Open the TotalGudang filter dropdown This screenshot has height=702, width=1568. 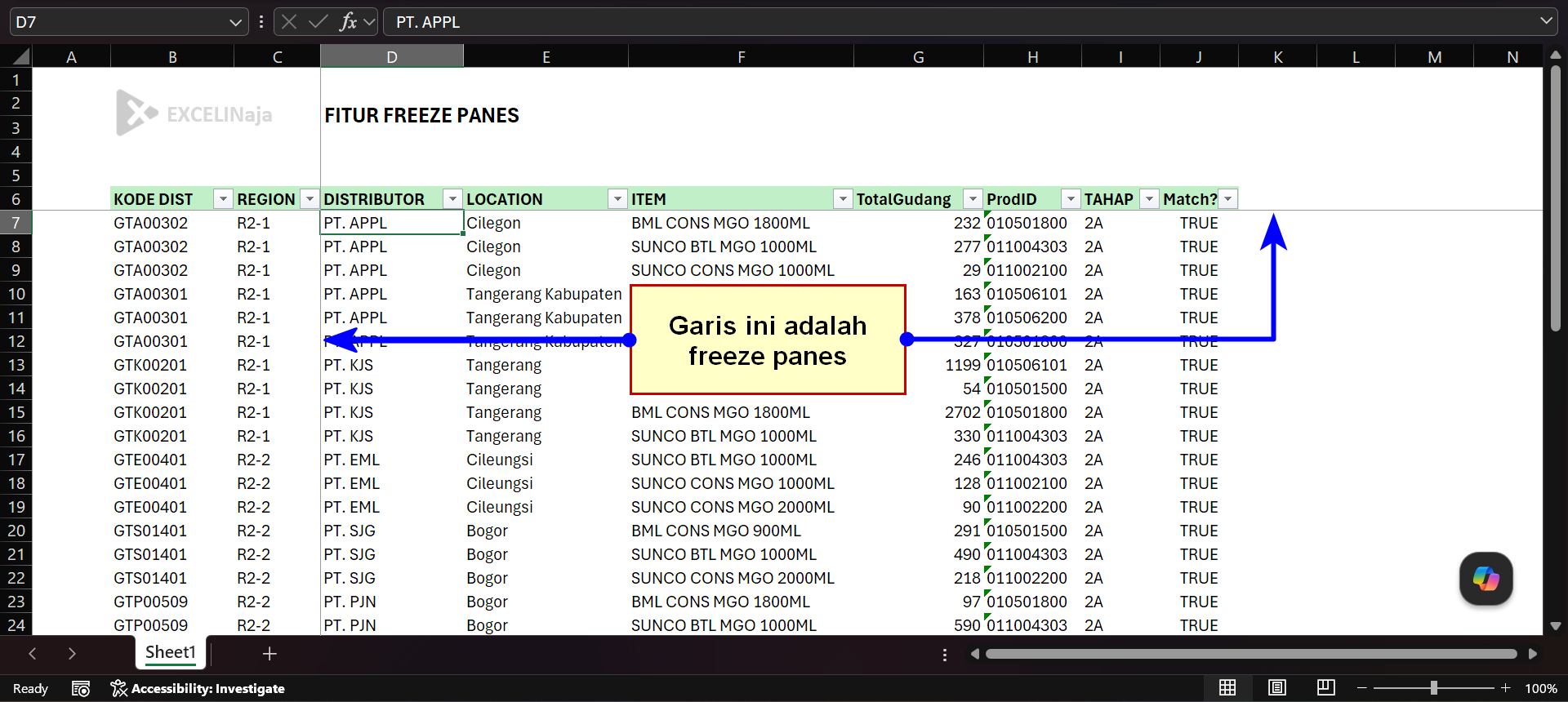click(x=973, y=199)
